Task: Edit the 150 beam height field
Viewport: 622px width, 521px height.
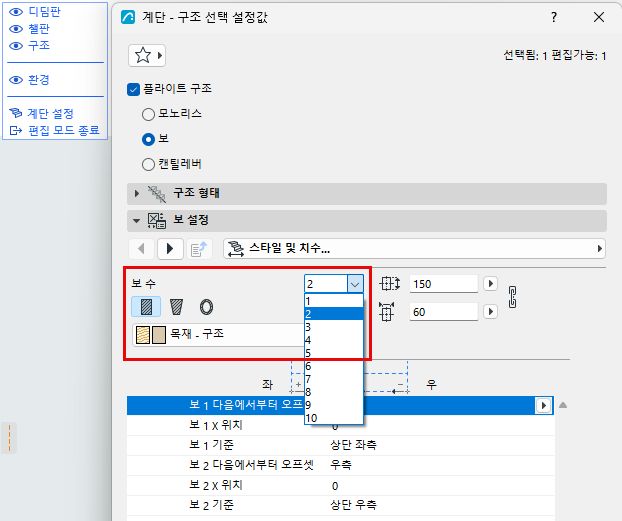Action: [443, 284]
